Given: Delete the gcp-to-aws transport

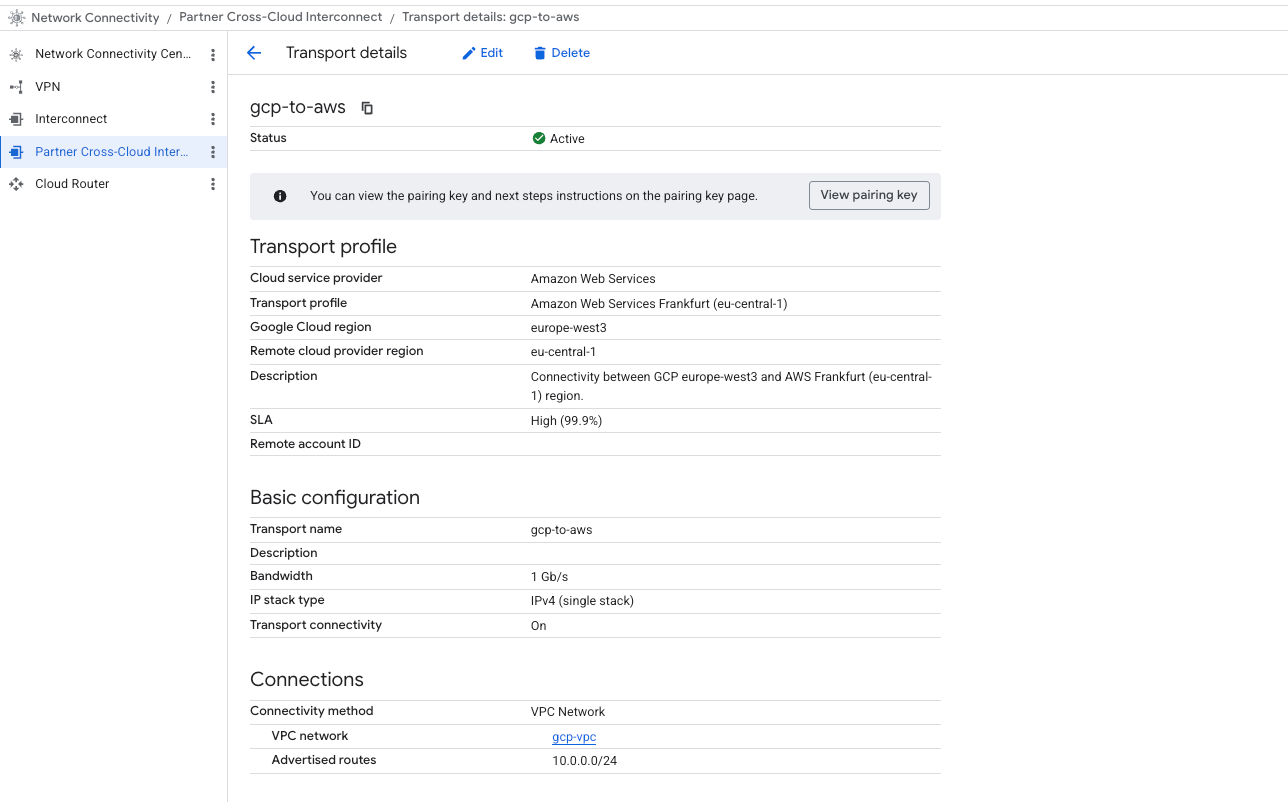Looking at the screenshot, I should point(561,53).
